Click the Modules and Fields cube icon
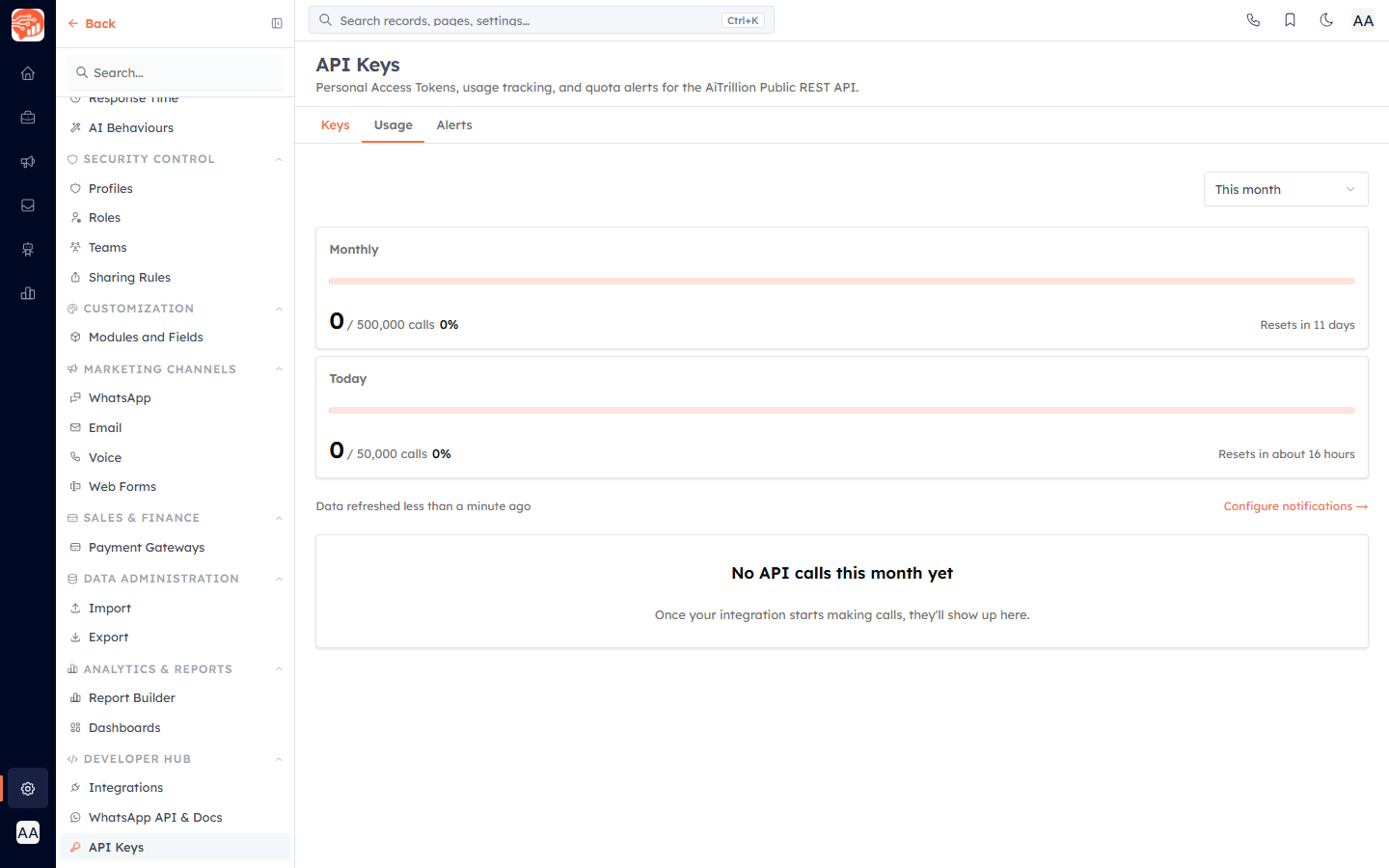 click(x=75, y=337)
